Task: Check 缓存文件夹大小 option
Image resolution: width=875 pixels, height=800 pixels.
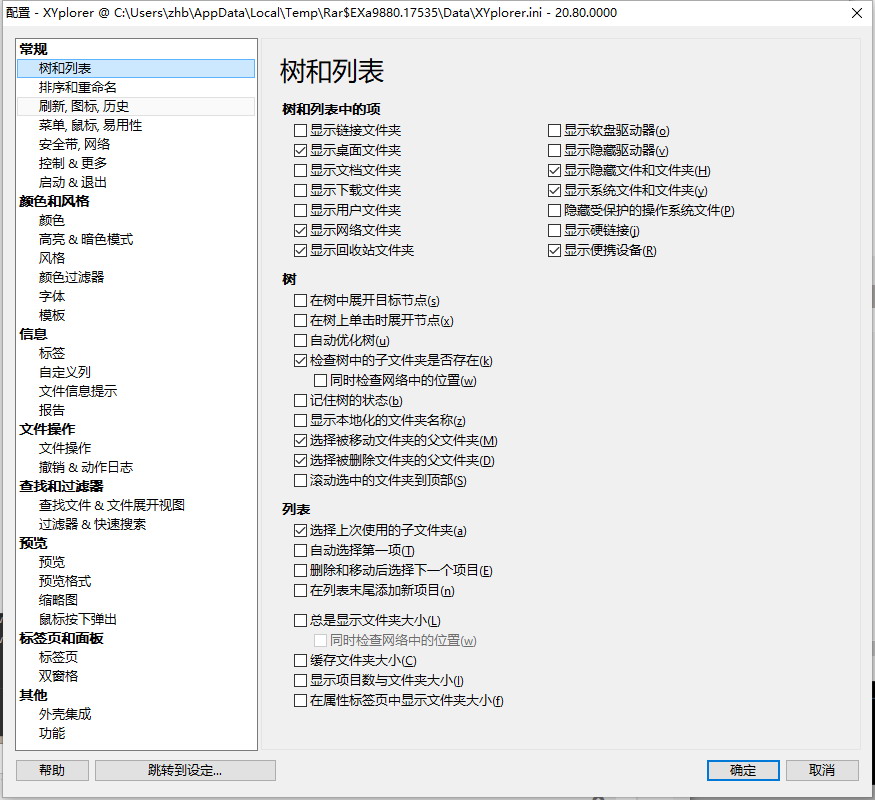Action: 301,660
